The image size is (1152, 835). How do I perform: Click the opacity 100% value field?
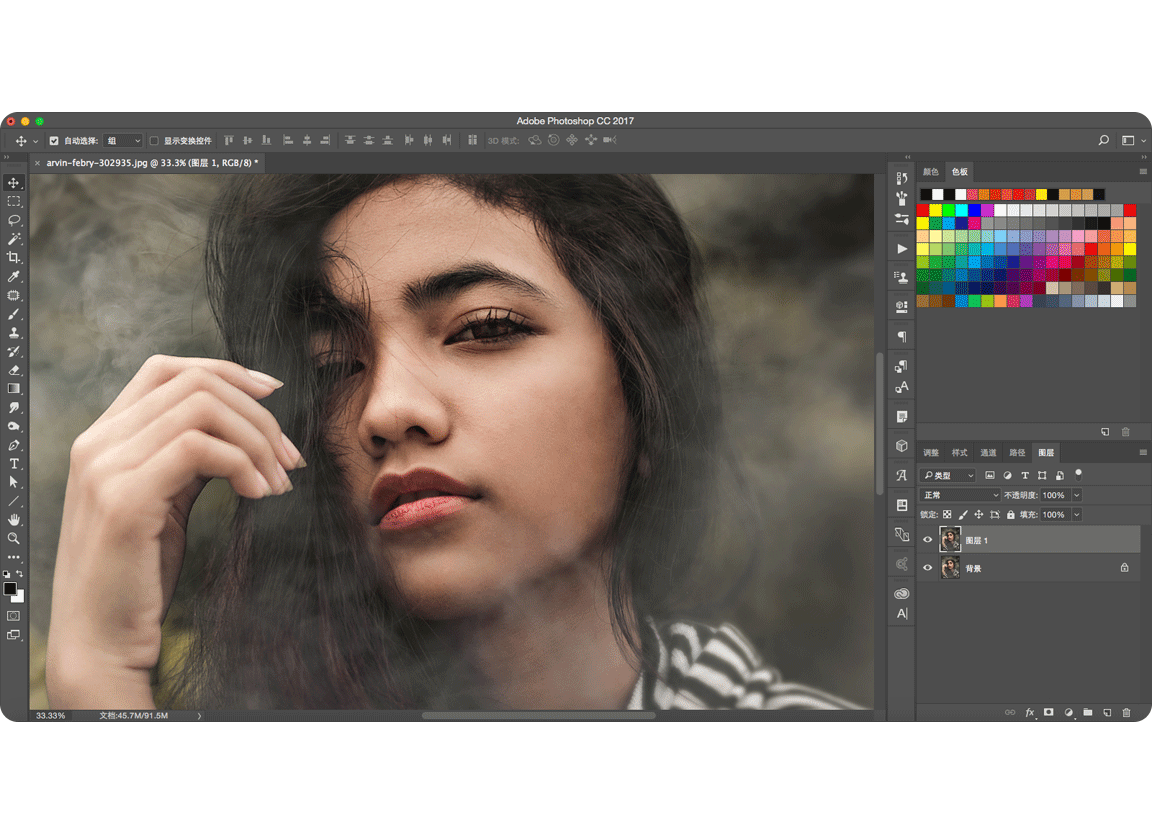[1055, 495]
